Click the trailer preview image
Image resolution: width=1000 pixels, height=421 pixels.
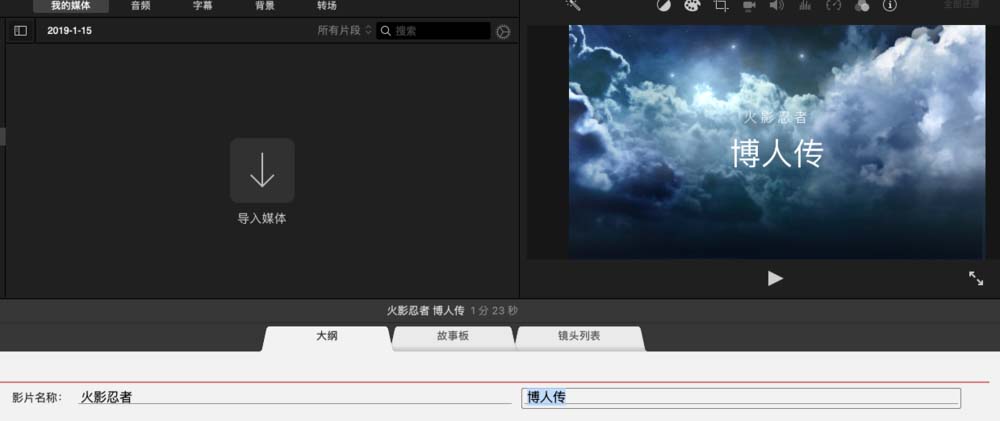pyautogui.click(x=777, y=142)
